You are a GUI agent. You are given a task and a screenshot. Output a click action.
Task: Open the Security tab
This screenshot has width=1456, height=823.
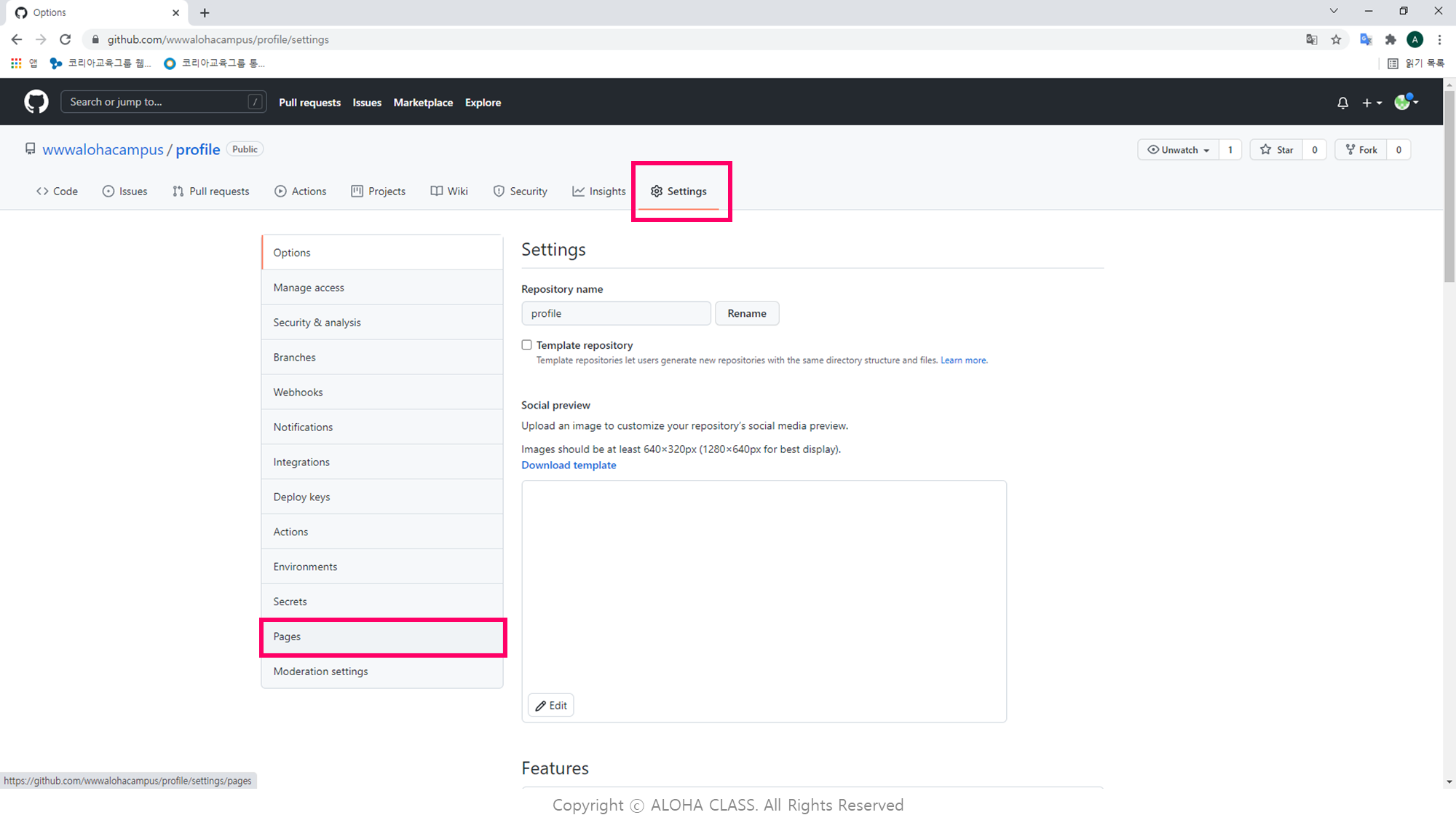click(x=520, y=191)
